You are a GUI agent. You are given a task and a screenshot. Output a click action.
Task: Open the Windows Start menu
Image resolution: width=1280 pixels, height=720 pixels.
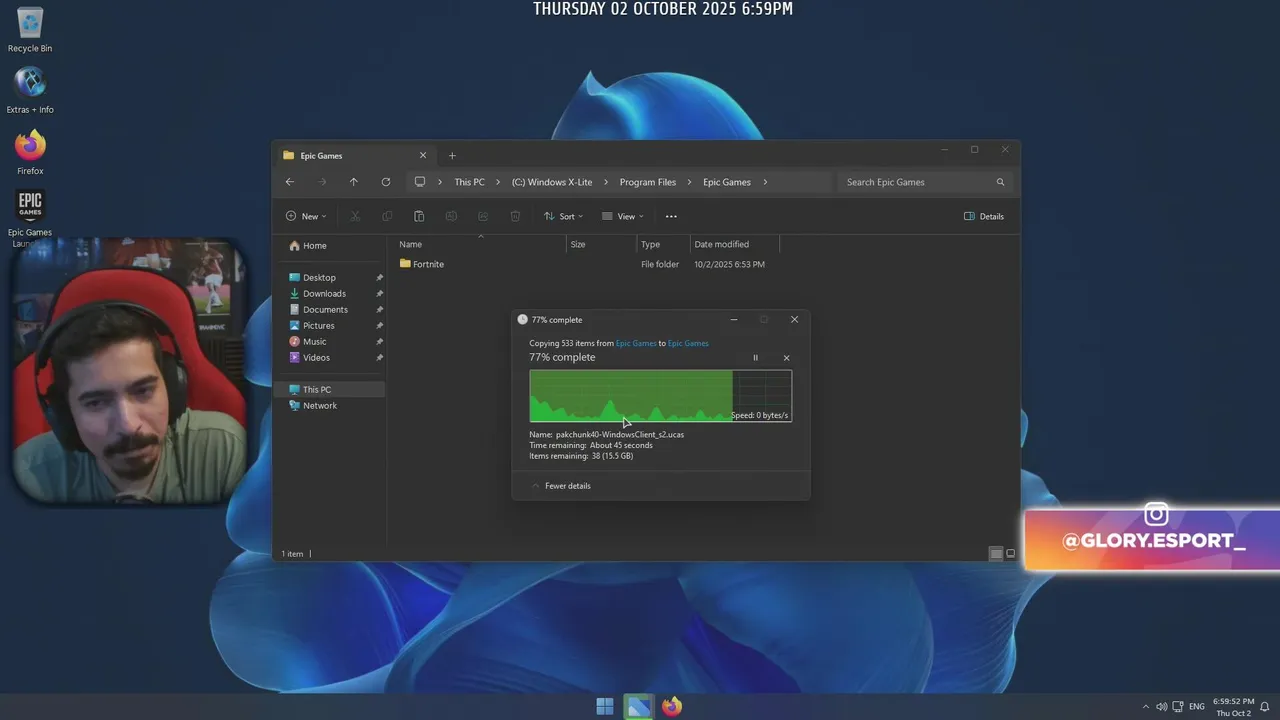pyautogui.click(x=605, y=706)
